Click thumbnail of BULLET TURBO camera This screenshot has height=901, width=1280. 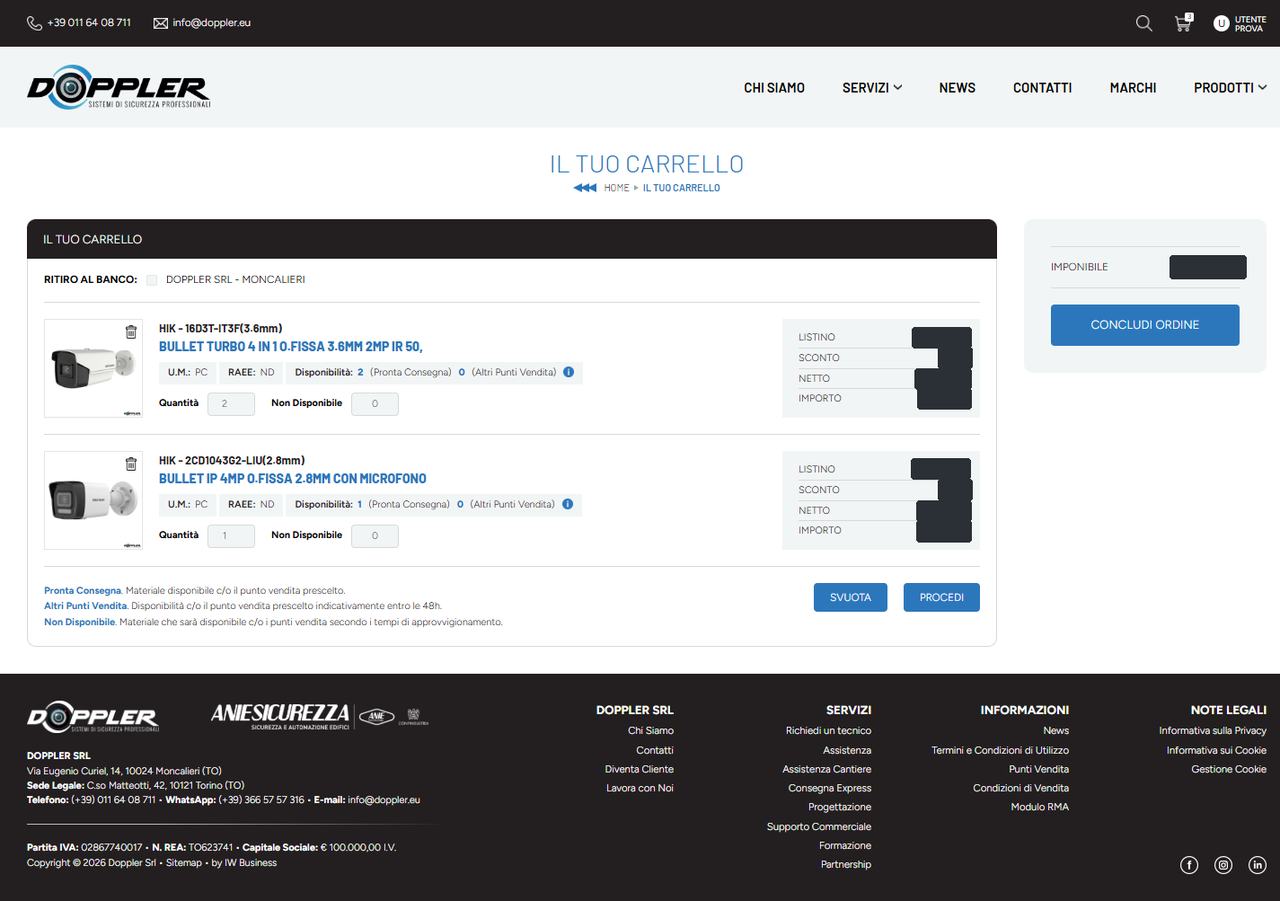[93, 368]
